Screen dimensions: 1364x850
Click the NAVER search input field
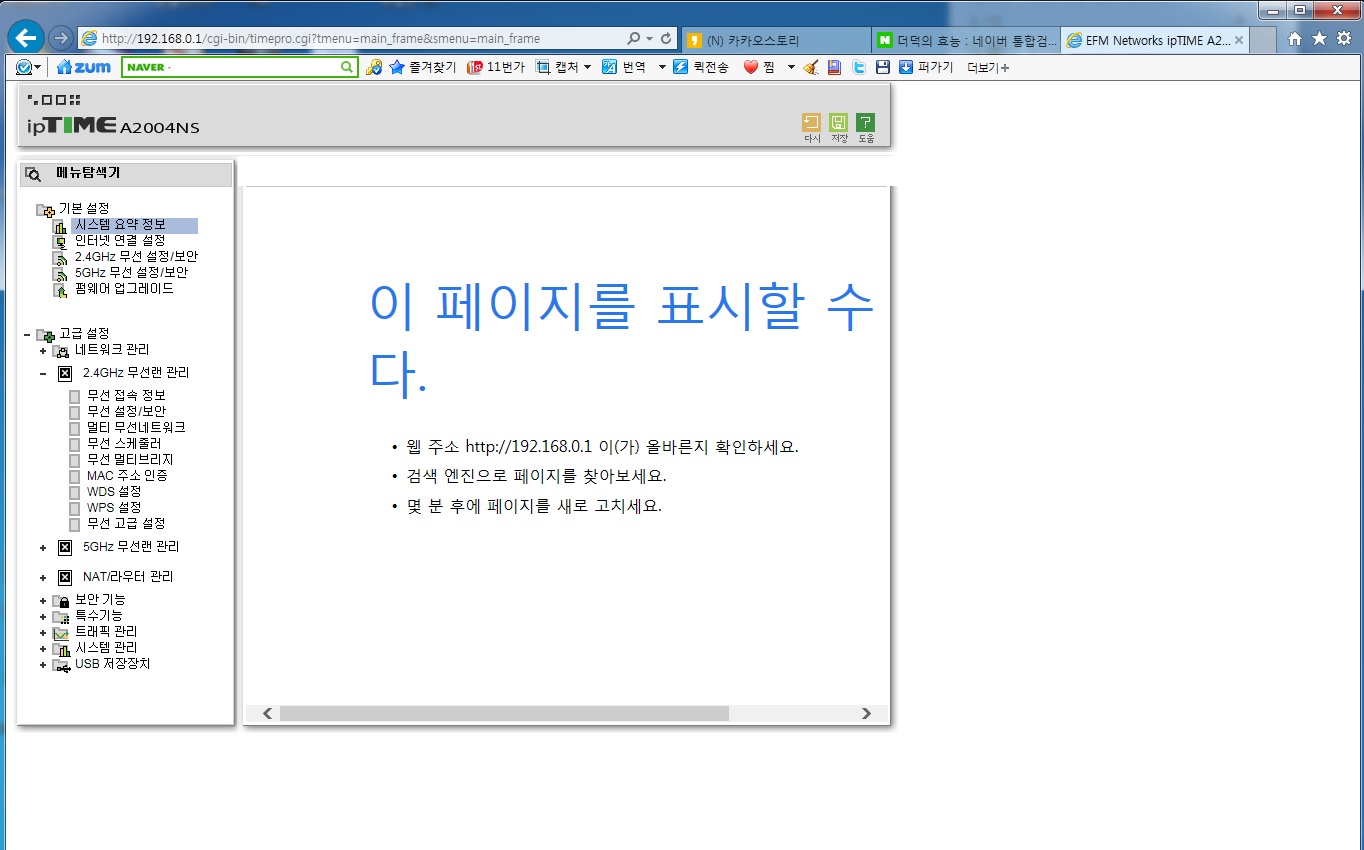(x=239, y=67)
